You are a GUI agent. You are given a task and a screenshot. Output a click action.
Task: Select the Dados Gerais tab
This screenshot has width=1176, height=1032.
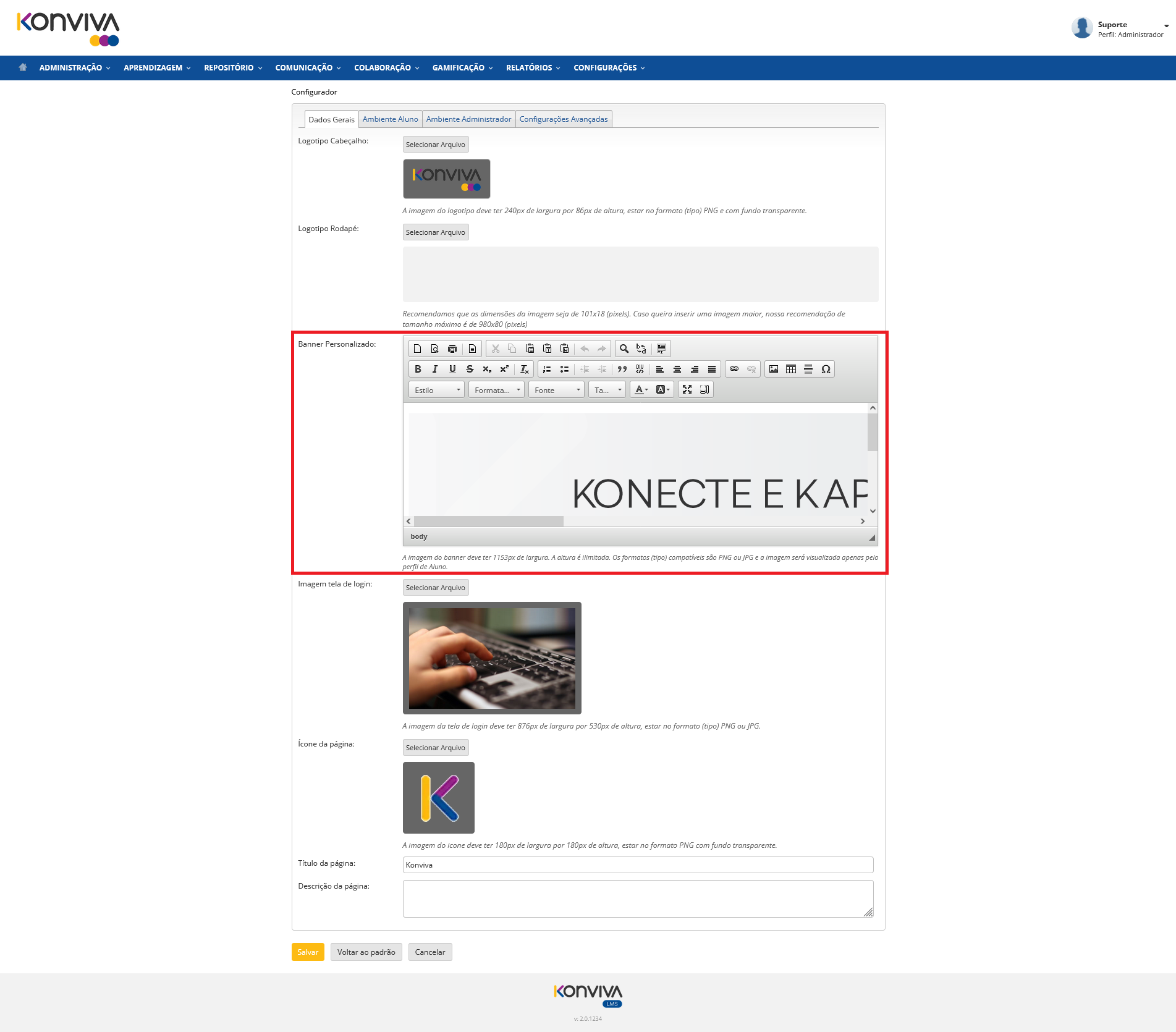[x=331, y=119]
